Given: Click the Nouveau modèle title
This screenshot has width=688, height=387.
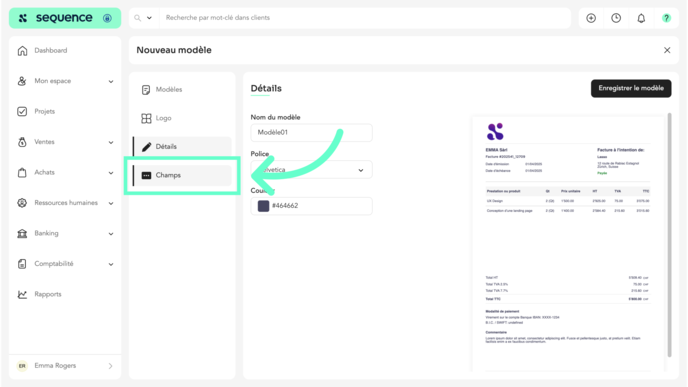Looking at the screenshot, I should [x=174, y=50].
